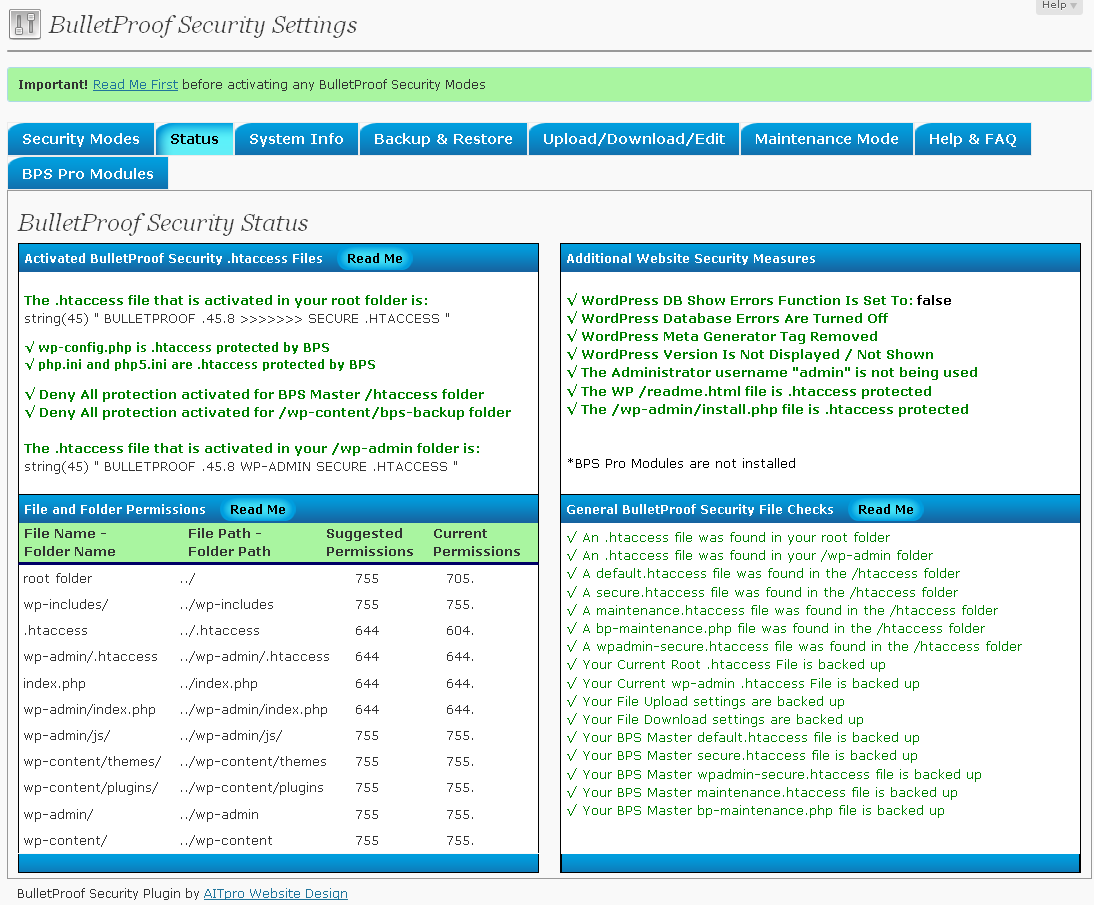
Task: Click the 'File Path - Folder Path' column header
Action: coord(229,542)
